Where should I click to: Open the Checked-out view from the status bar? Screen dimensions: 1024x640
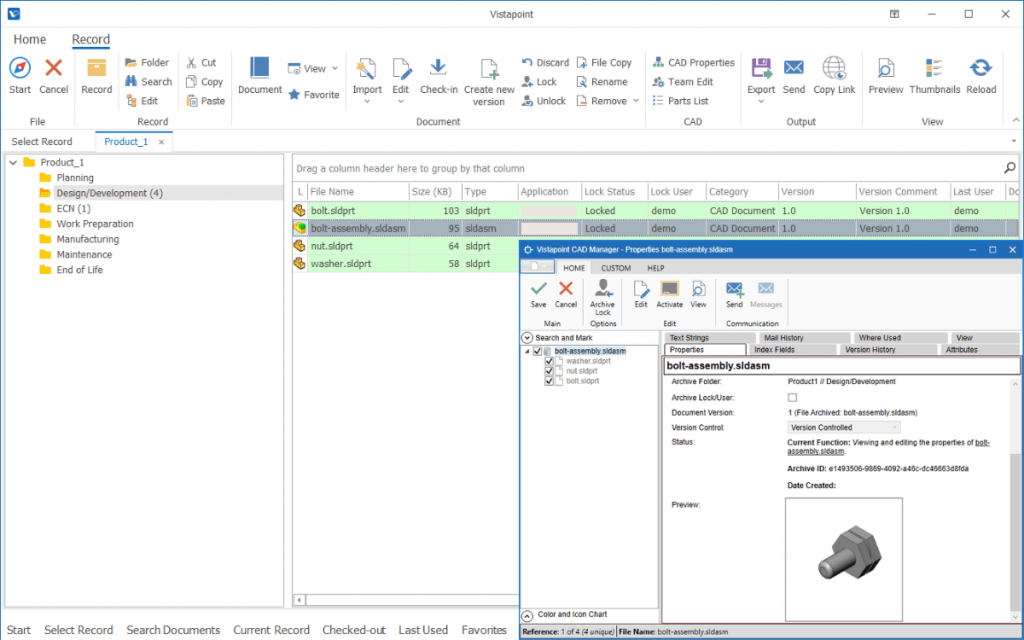[353, 630]
